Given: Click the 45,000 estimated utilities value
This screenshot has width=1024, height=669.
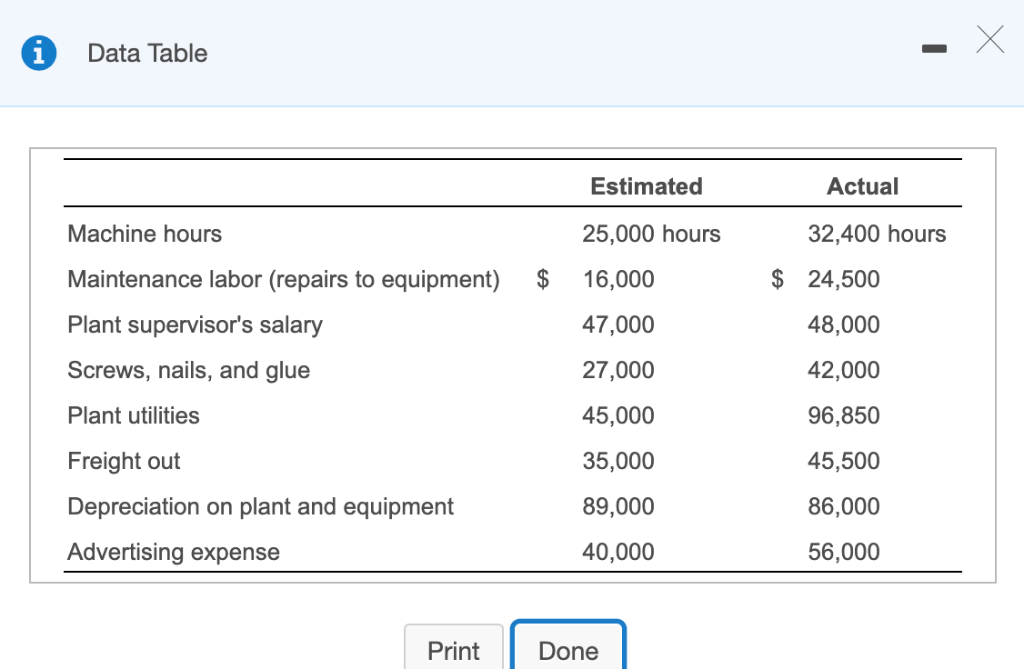Looking at the screenshot, I should pyautogui.click(x=618, y=416).
